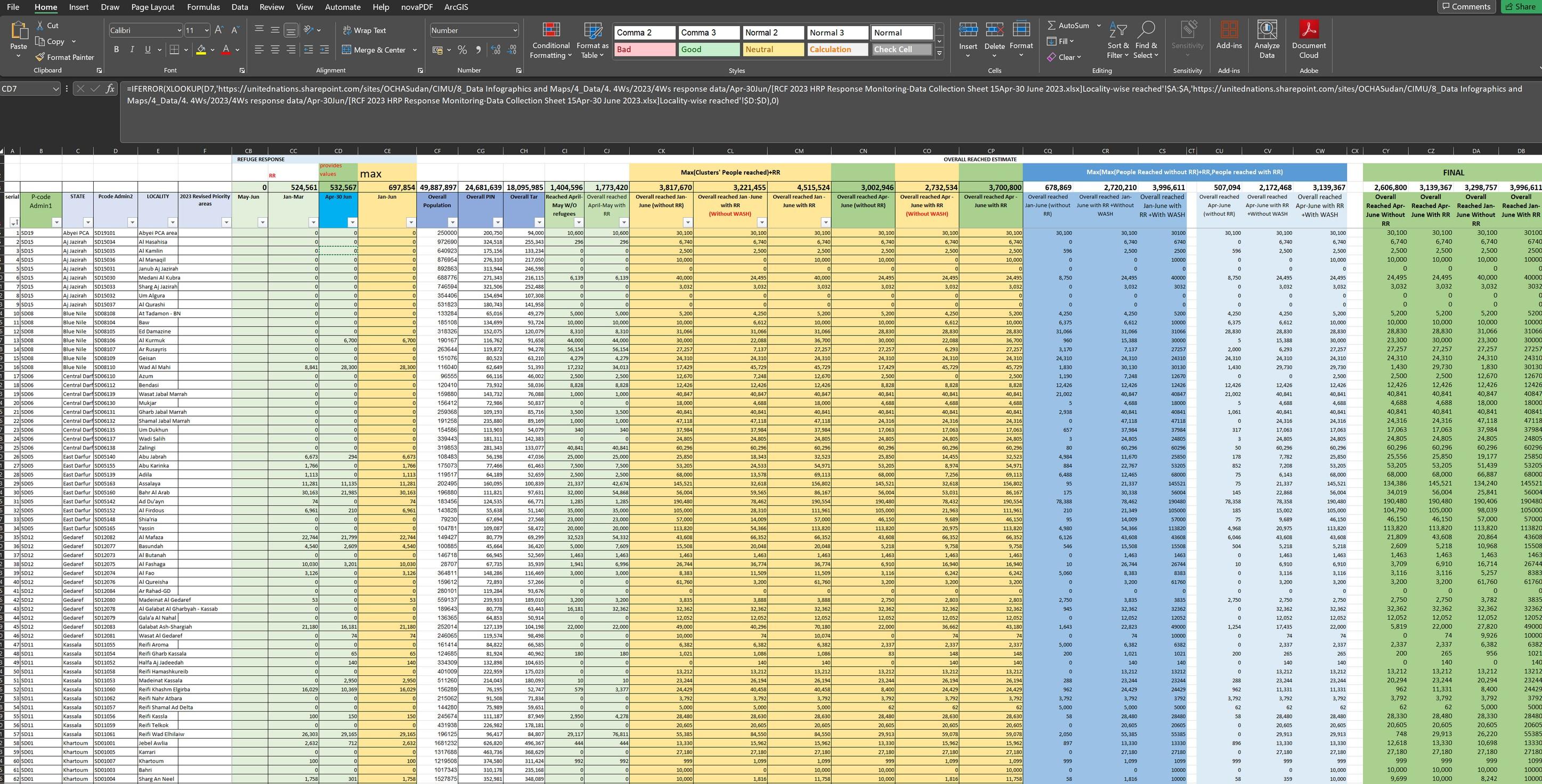The height and width of the screenshot is (784, 1542).
Task: Click the Increase Font Size icon
Action: pos(219,30)
